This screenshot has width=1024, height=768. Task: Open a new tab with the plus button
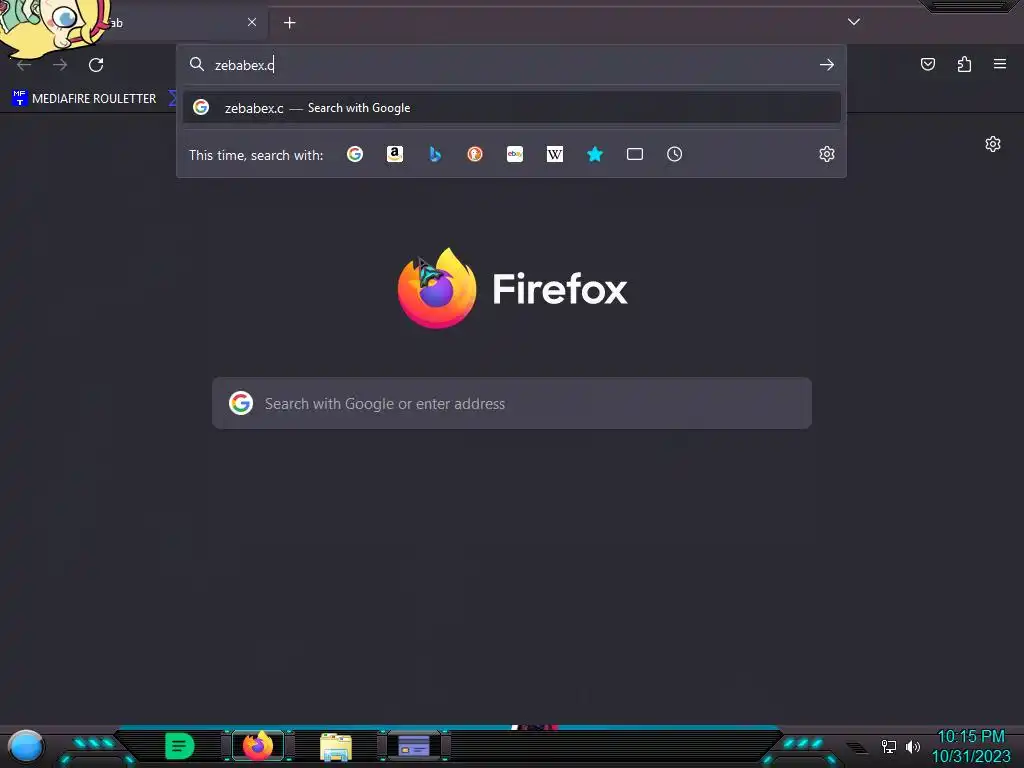tap(289, 23)
